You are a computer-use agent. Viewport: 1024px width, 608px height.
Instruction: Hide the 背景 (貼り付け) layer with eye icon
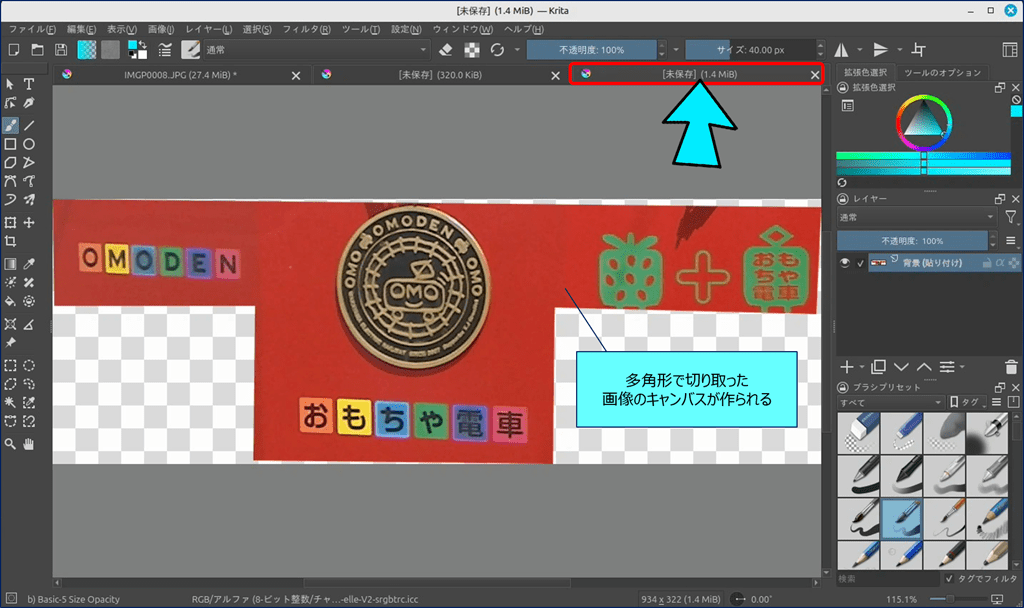tap(846, 263)
